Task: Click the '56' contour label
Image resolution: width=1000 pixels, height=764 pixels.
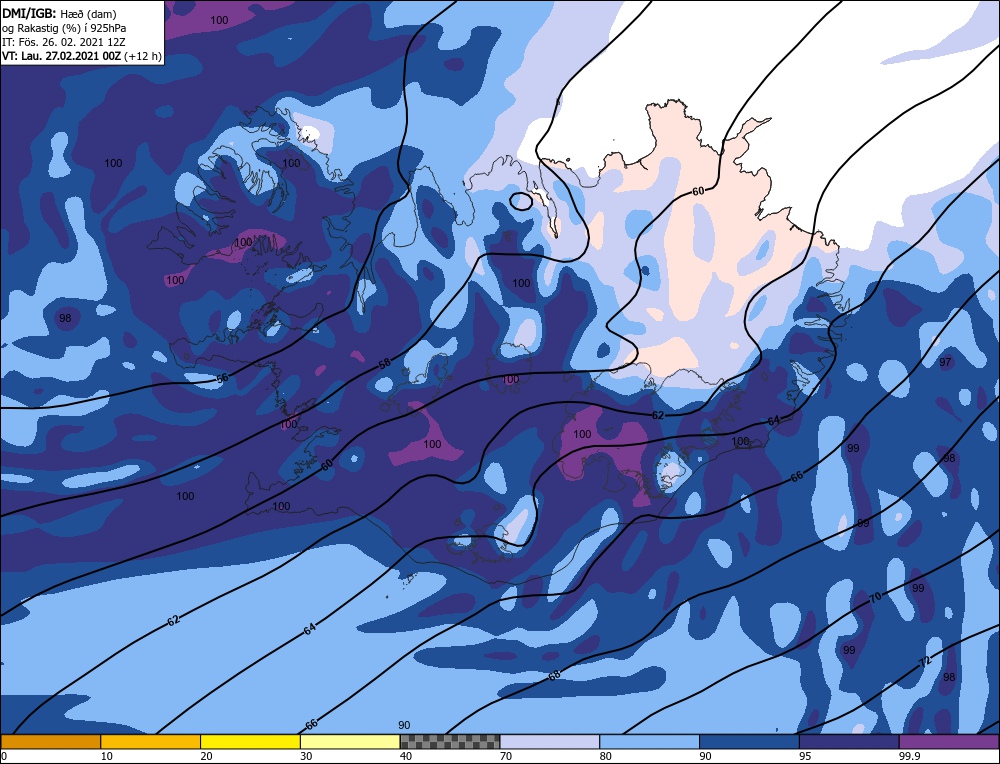Action: (222, 378)
